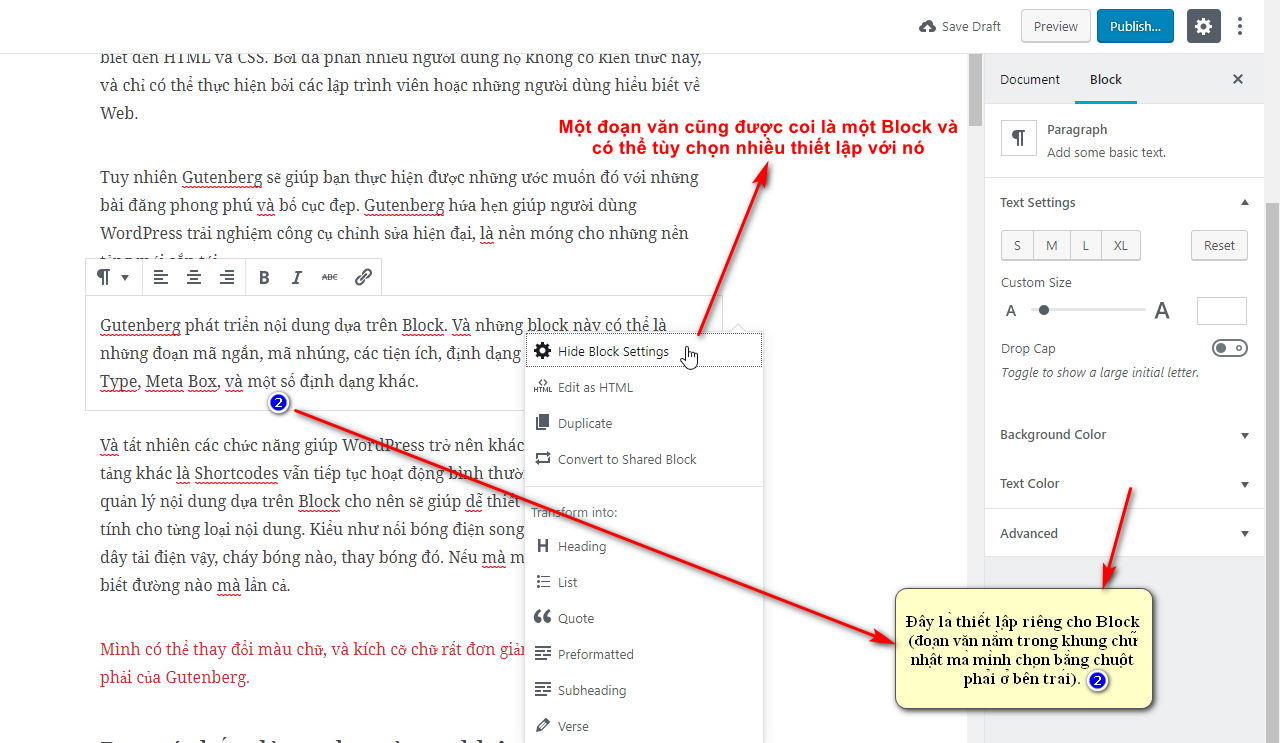Click the List transform icon
This screenshot has height=743, width=1280.
[543, 582]
